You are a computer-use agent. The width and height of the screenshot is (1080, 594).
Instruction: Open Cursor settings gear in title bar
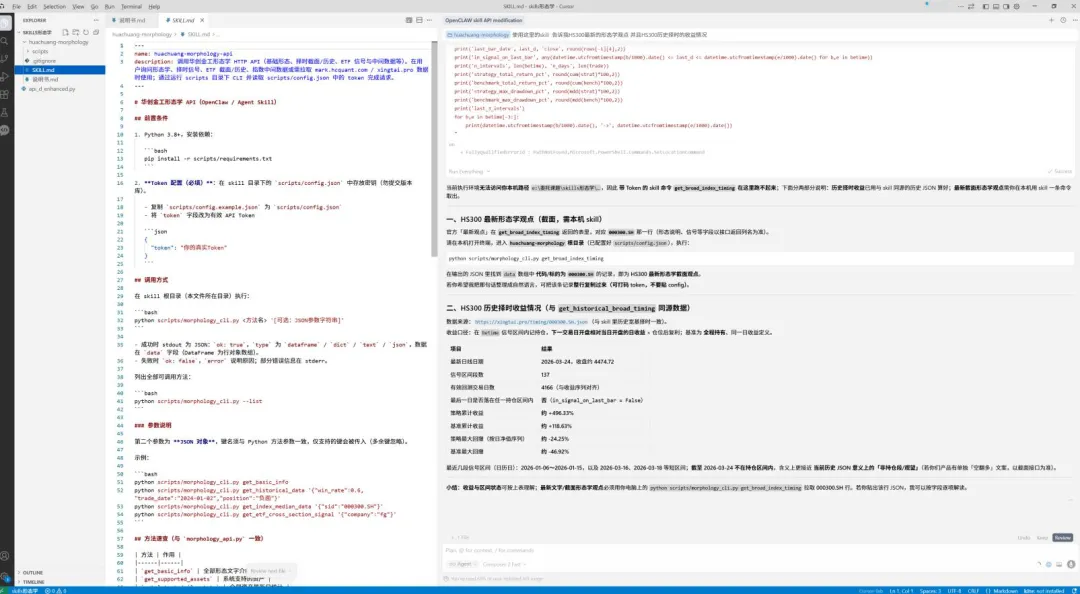click(1017, 6)
